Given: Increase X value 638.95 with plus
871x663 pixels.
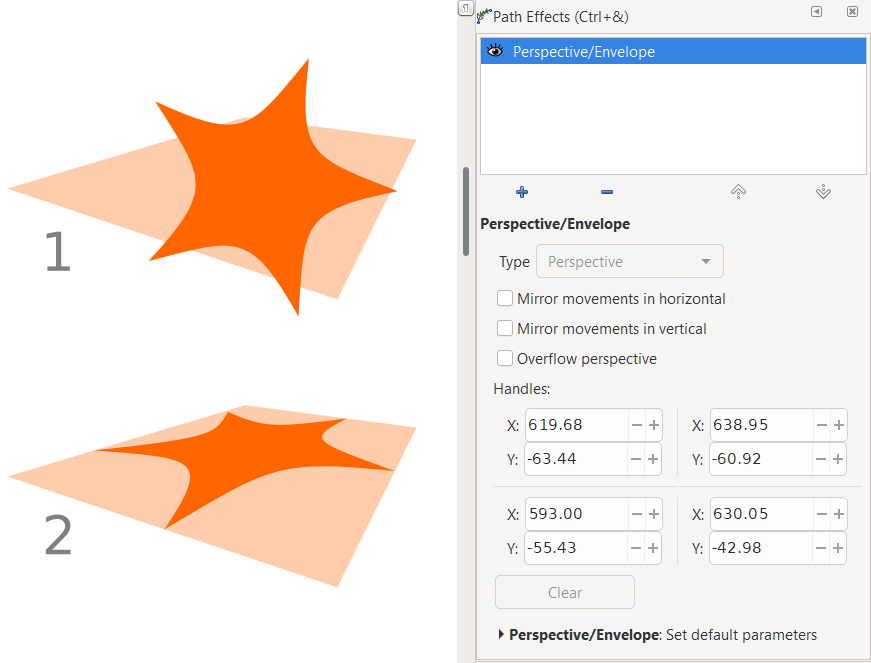Looking at the screenshot, I should point(839,425).
